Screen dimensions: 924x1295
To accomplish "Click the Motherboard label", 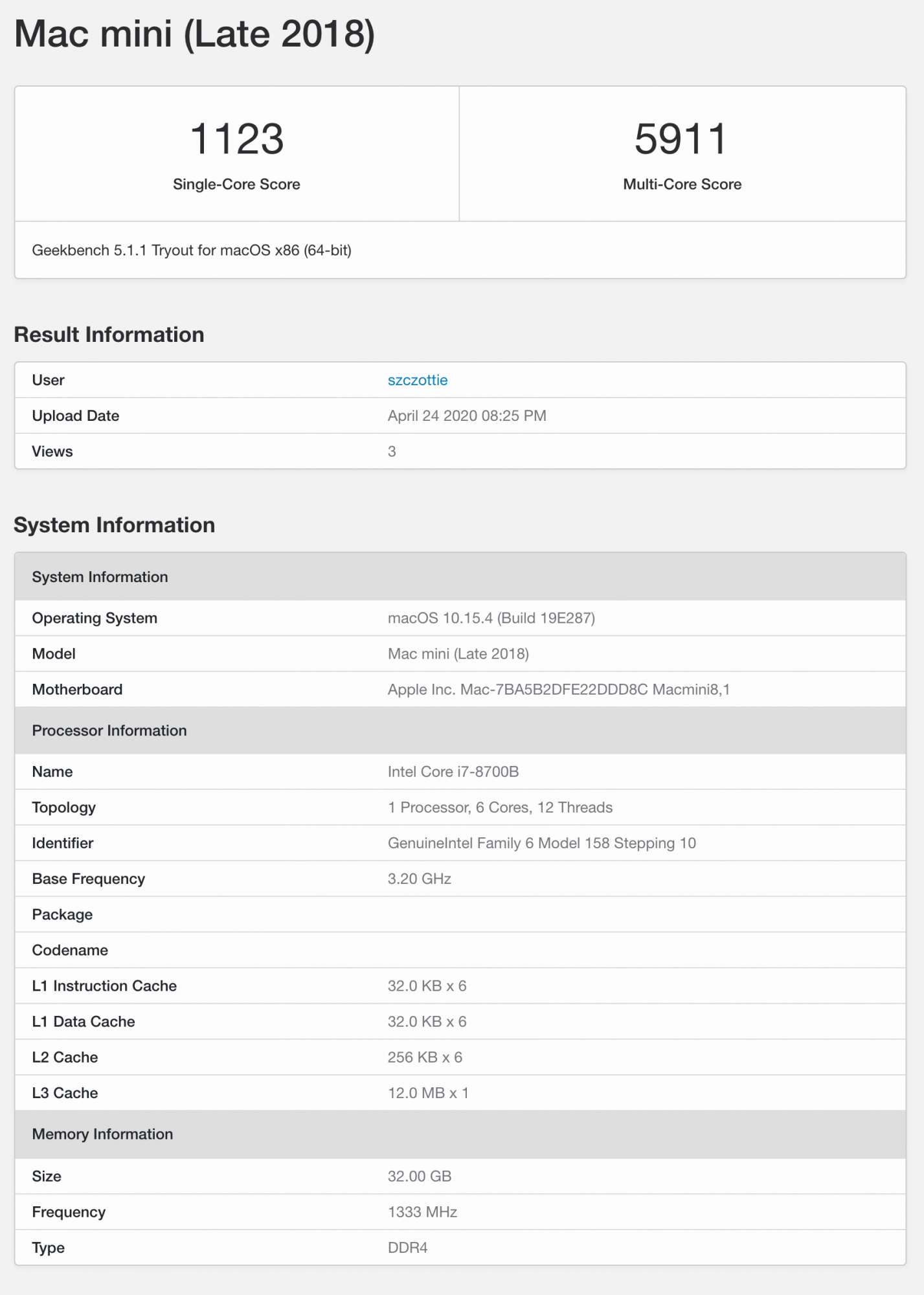I will [x=77, y=690].
